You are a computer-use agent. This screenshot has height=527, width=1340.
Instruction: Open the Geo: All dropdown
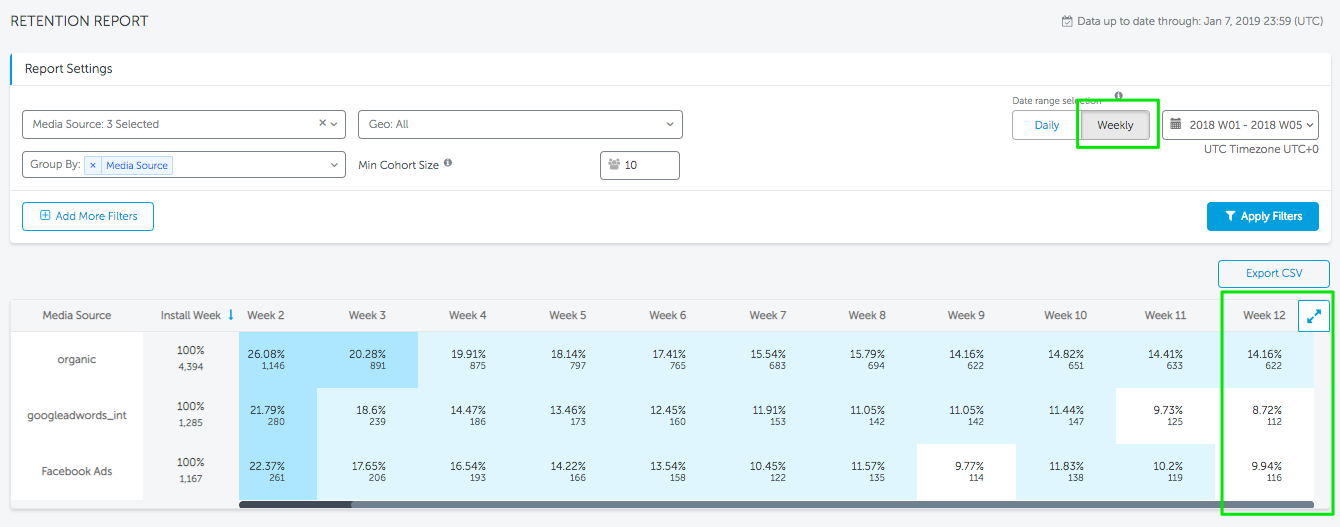(x=520, y=124)
